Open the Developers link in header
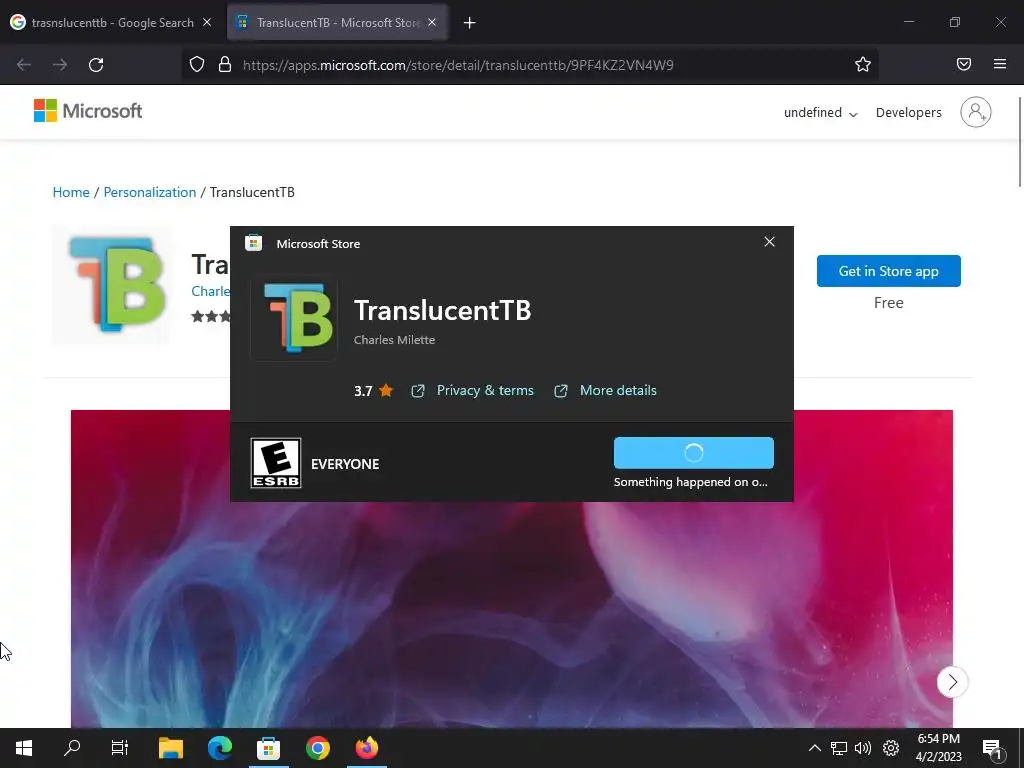Image resolution: width=1024 pixels, height=768 pixels. [908, 112]
